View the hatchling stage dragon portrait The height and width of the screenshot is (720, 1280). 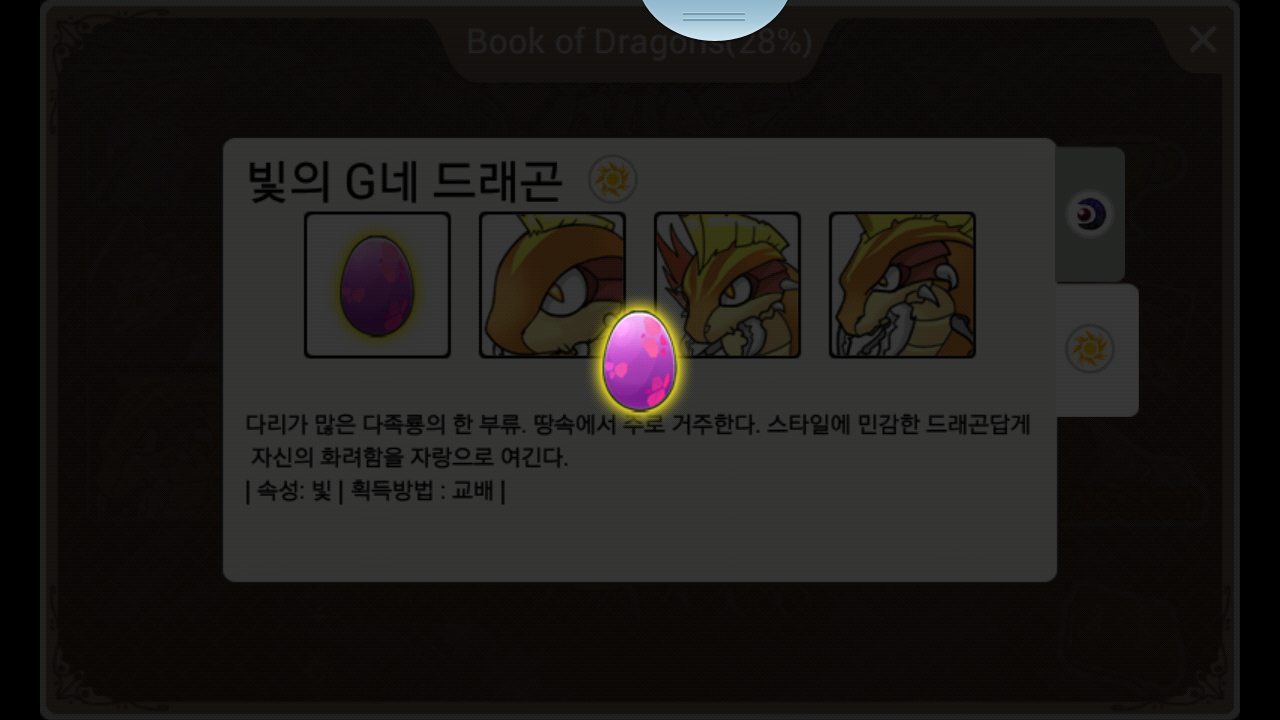(552, 285)
